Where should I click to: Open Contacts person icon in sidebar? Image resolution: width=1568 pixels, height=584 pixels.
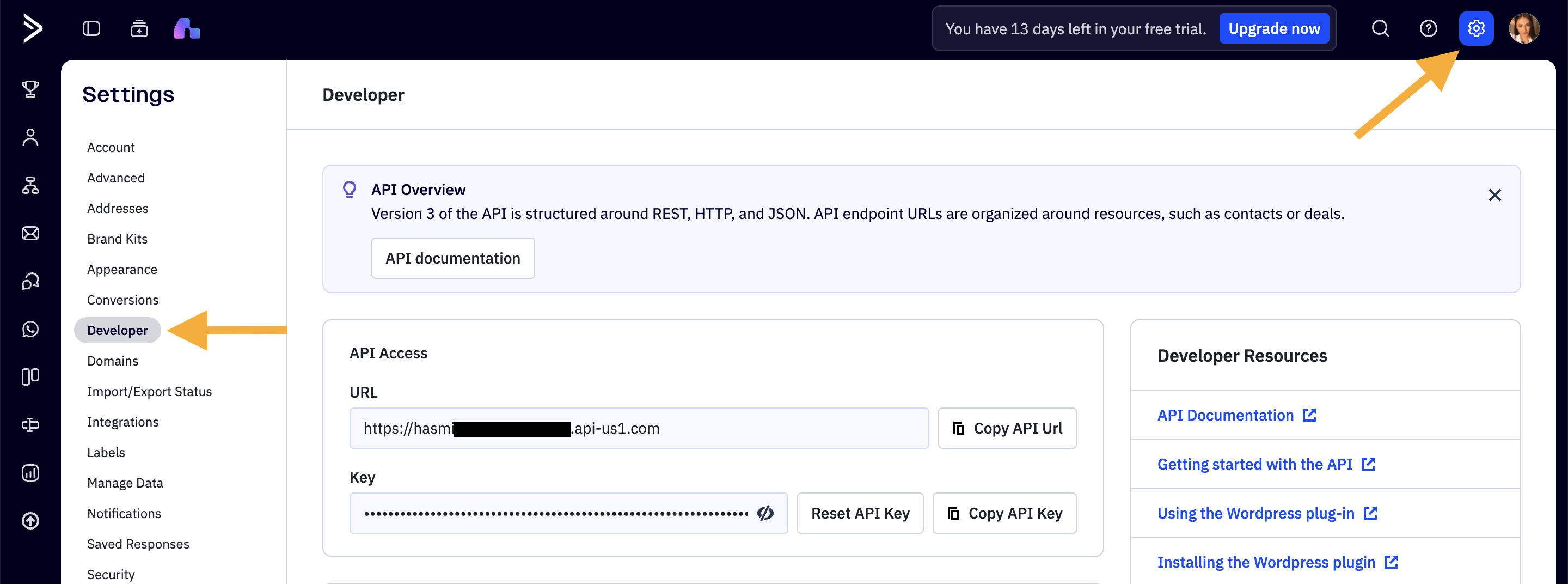(30, 138)
